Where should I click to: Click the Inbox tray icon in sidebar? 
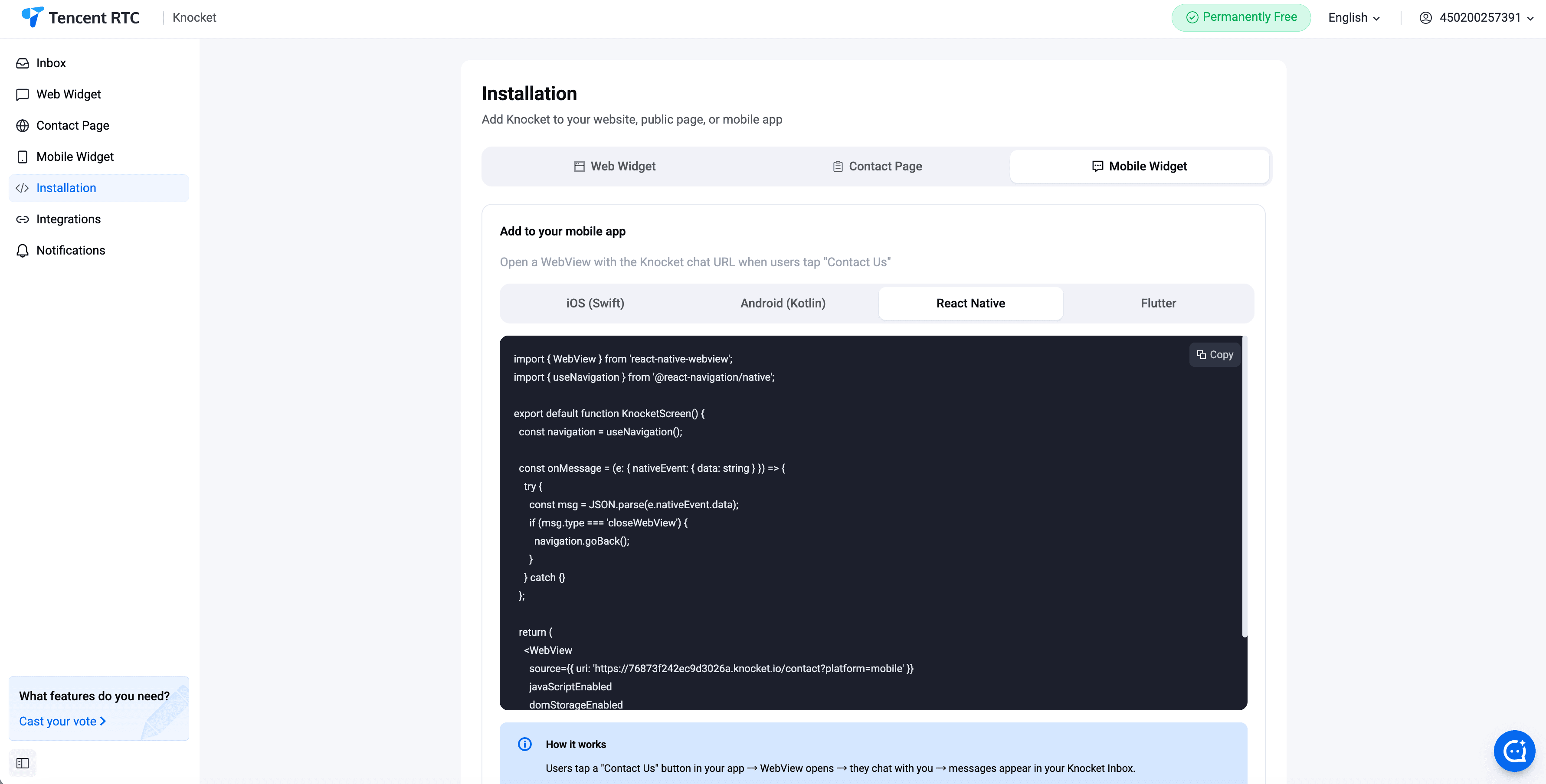coord(23,63)
